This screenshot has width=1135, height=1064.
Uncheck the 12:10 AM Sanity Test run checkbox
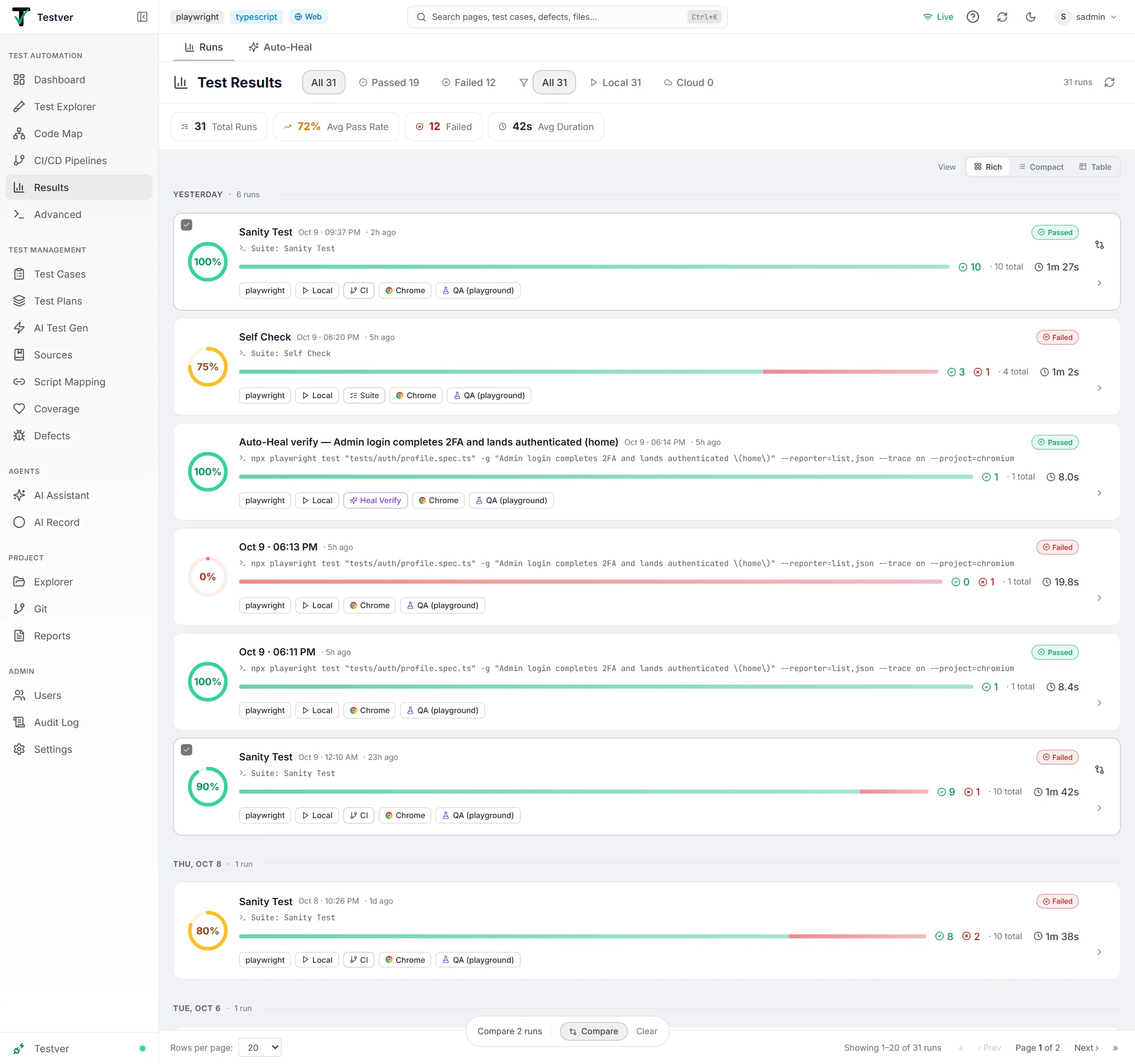coord(187,750)
